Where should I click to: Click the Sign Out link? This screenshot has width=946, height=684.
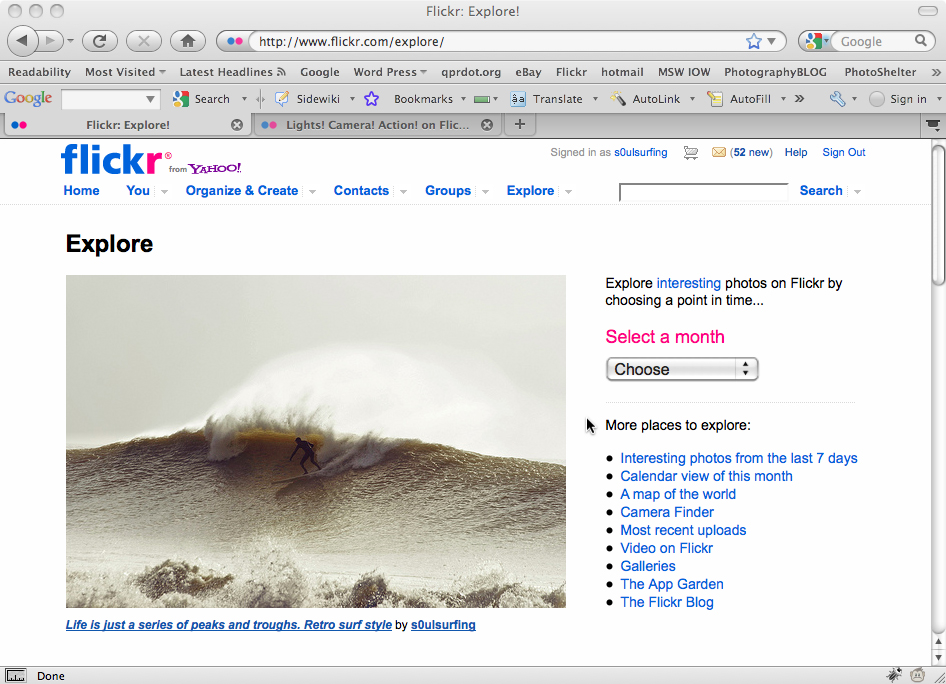click(843, 152)
